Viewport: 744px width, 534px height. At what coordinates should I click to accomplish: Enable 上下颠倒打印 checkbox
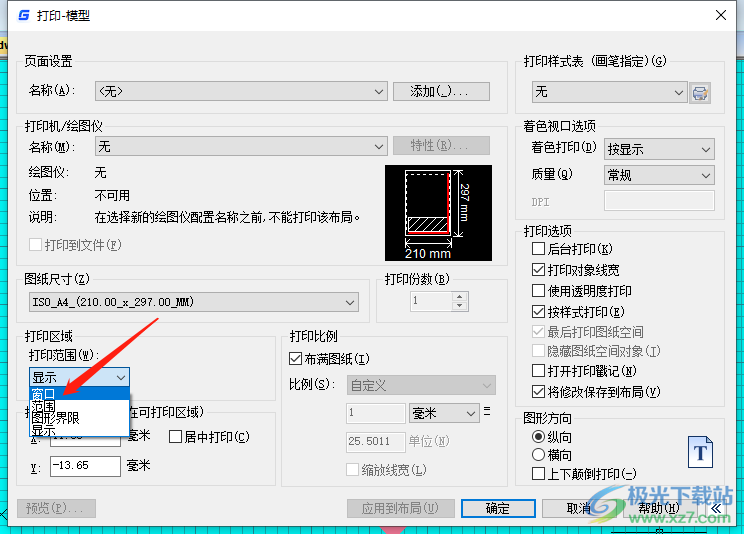point(538,474)
